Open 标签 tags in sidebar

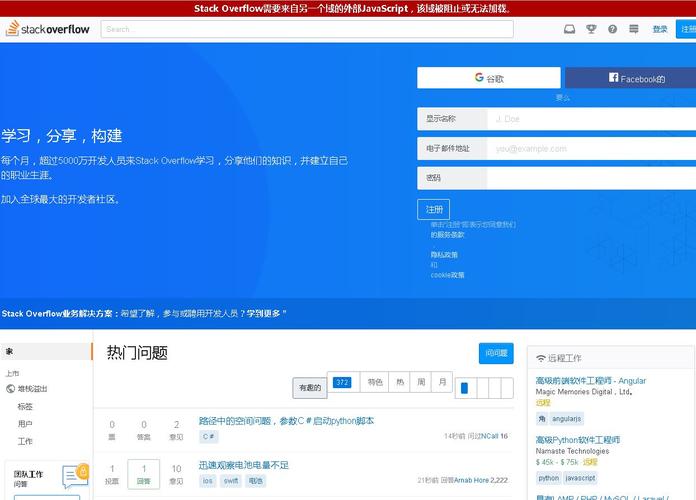(25, 406)
